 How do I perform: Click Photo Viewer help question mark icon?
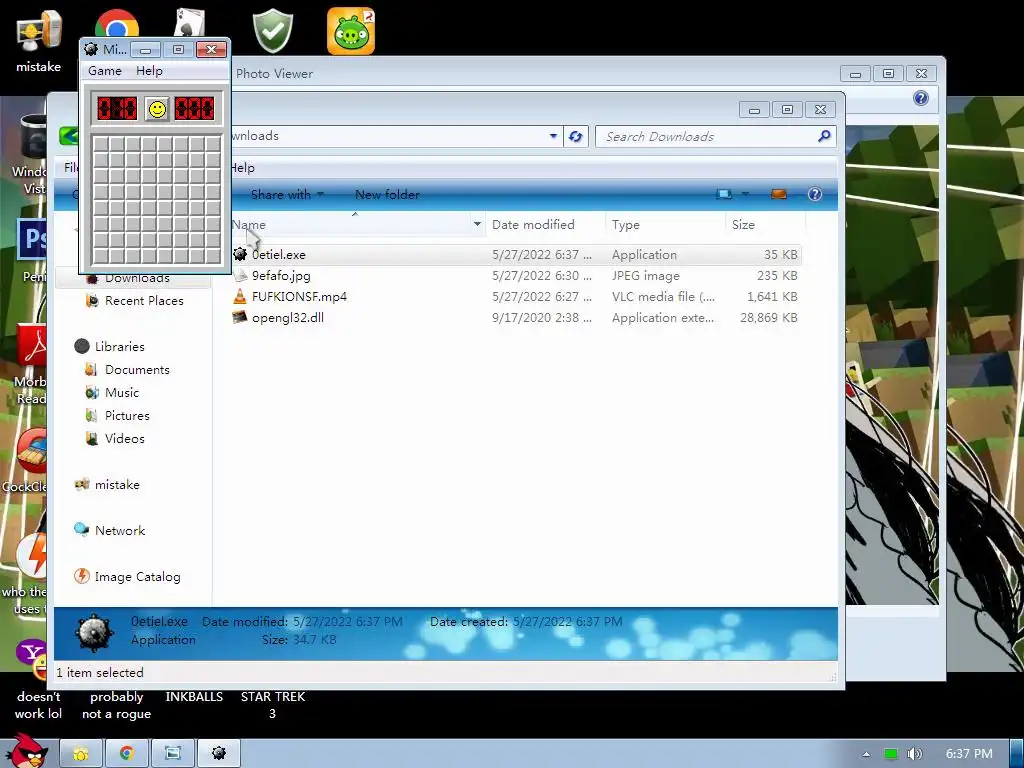[x=921, y=98]
